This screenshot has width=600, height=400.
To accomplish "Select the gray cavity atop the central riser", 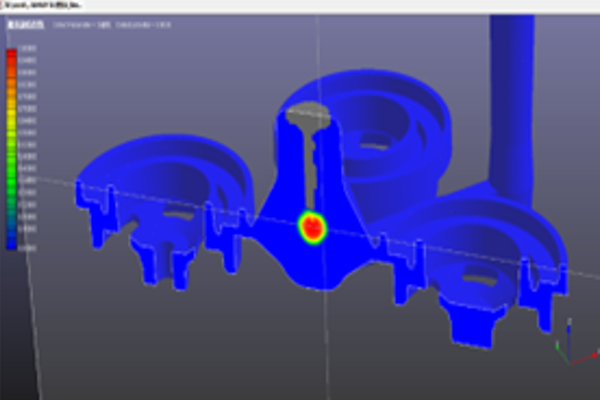I will 307,121.
